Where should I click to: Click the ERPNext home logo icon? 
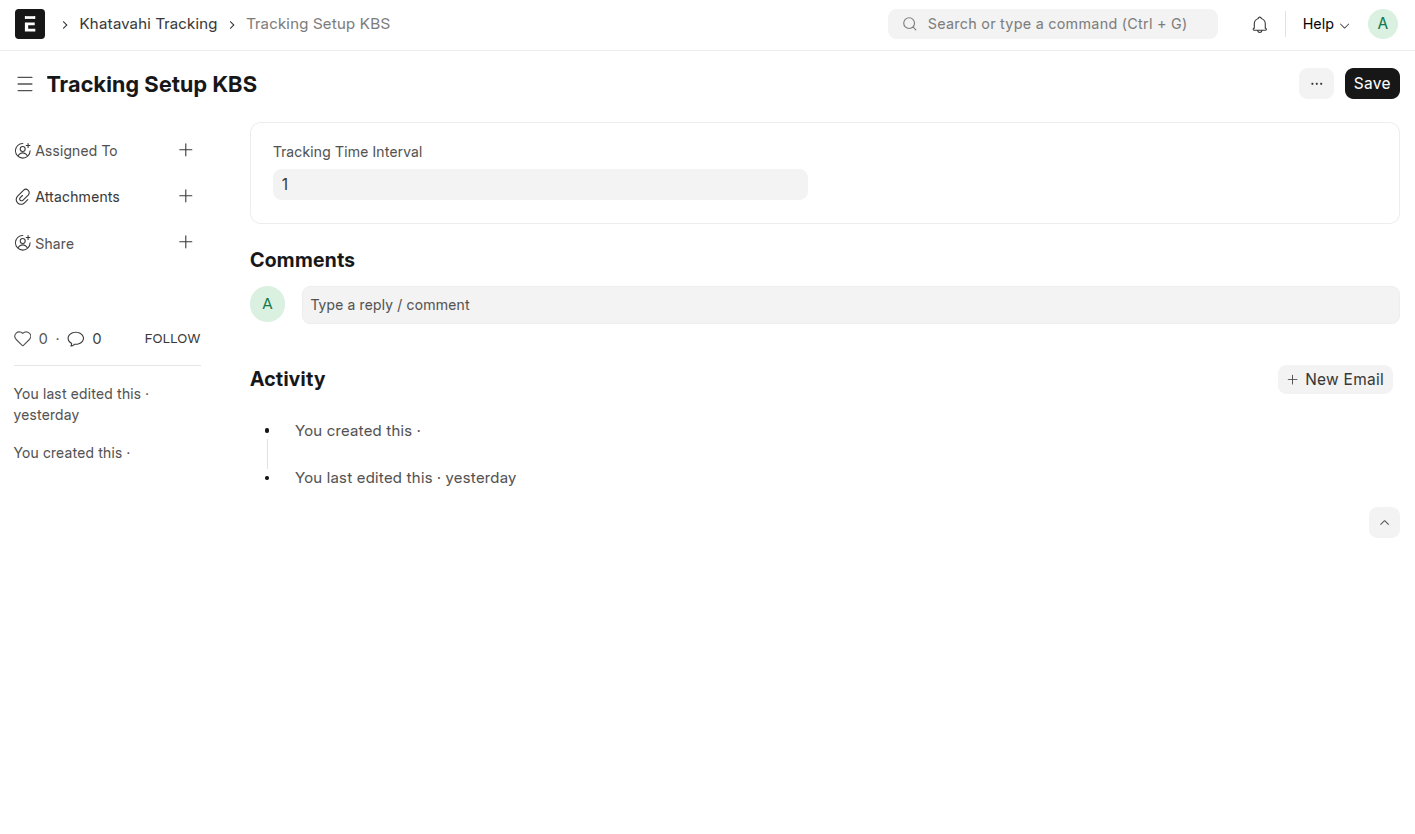coord(30,24)
